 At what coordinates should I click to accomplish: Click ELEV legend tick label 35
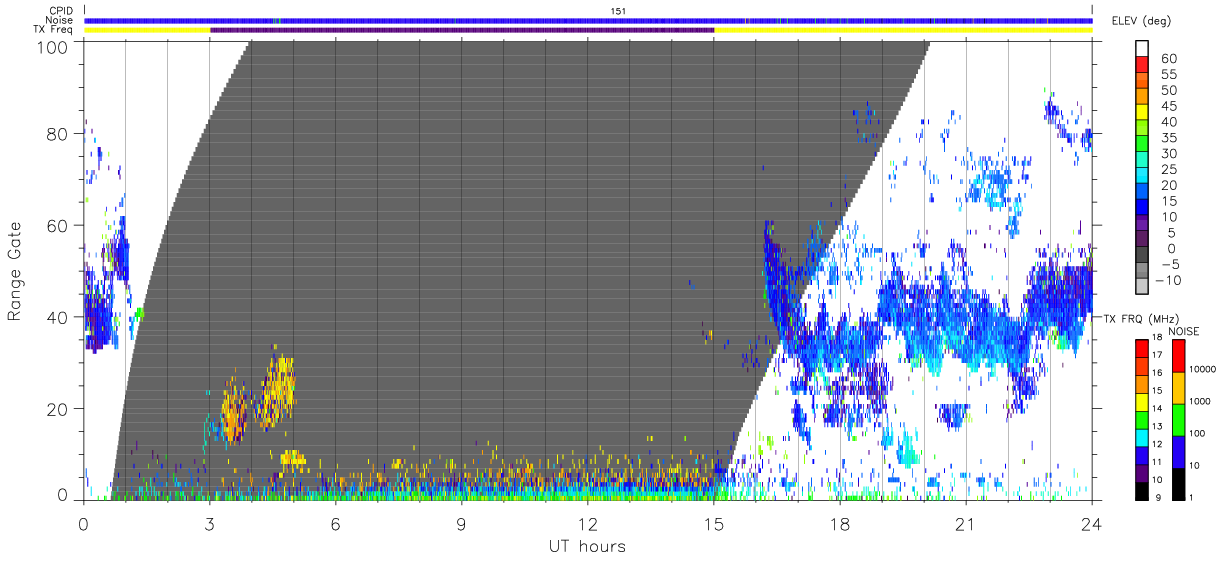1168,138
